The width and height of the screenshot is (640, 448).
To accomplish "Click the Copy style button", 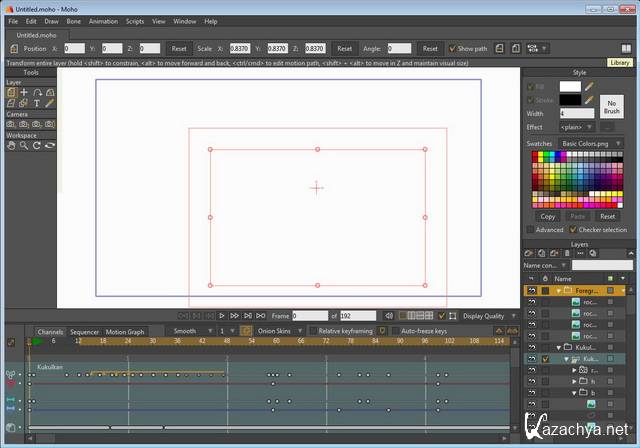I will (x=547, y=216).
